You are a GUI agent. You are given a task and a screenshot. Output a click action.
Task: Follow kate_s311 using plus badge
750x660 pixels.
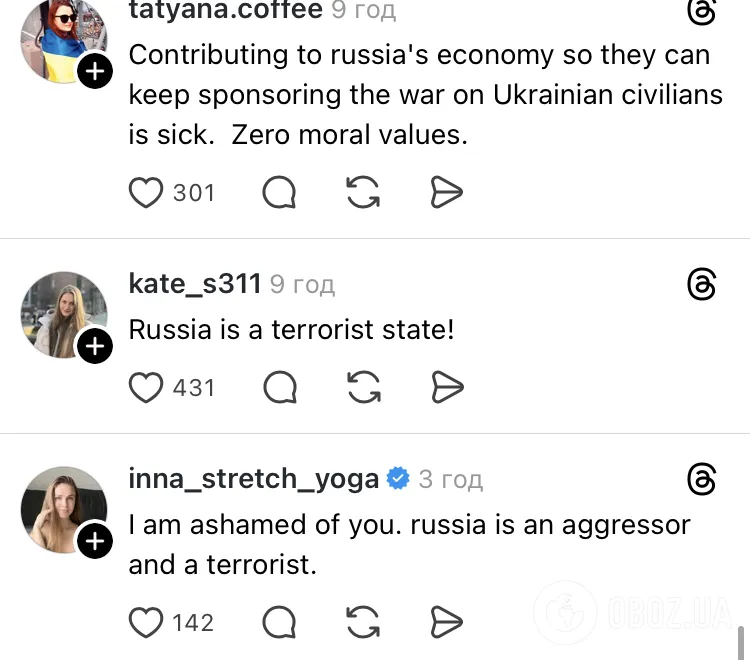(95, 346)
